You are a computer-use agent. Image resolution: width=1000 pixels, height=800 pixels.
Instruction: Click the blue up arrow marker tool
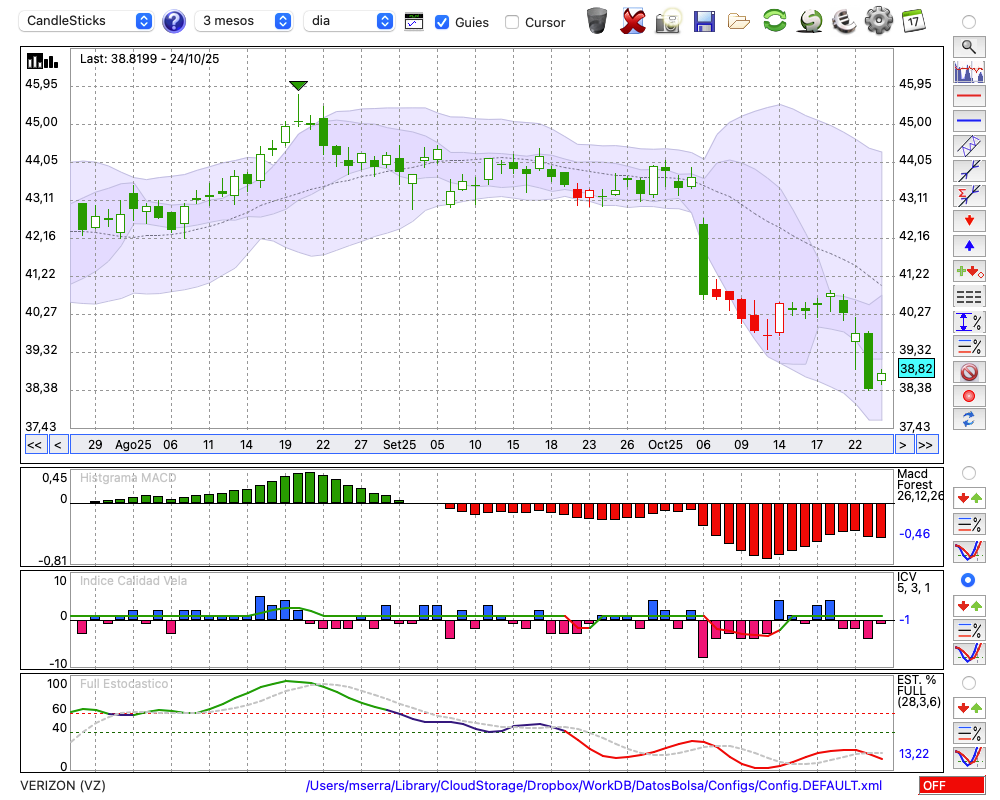coord(968,245)
